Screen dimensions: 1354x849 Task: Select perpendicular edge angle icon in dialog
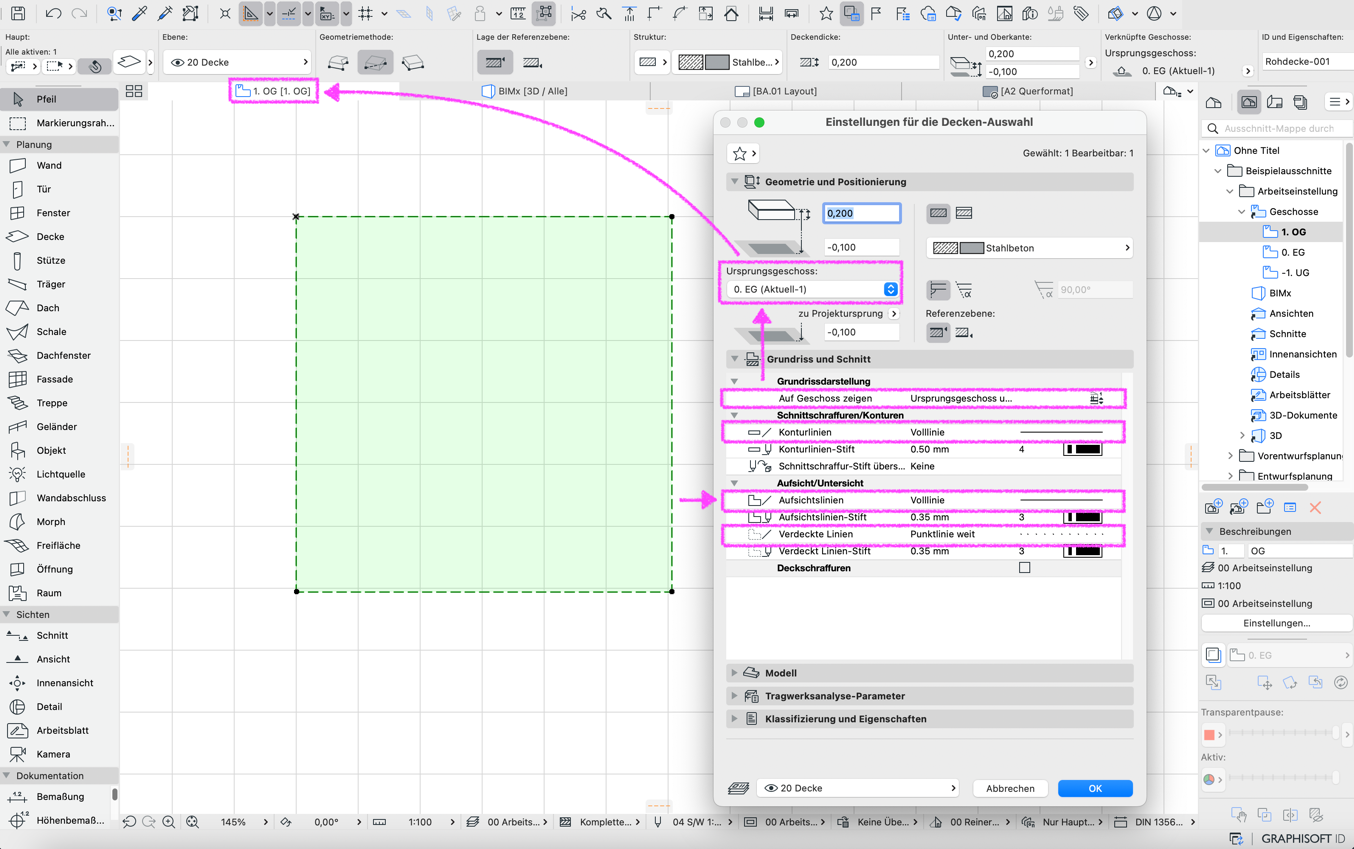tap(938, 290)
